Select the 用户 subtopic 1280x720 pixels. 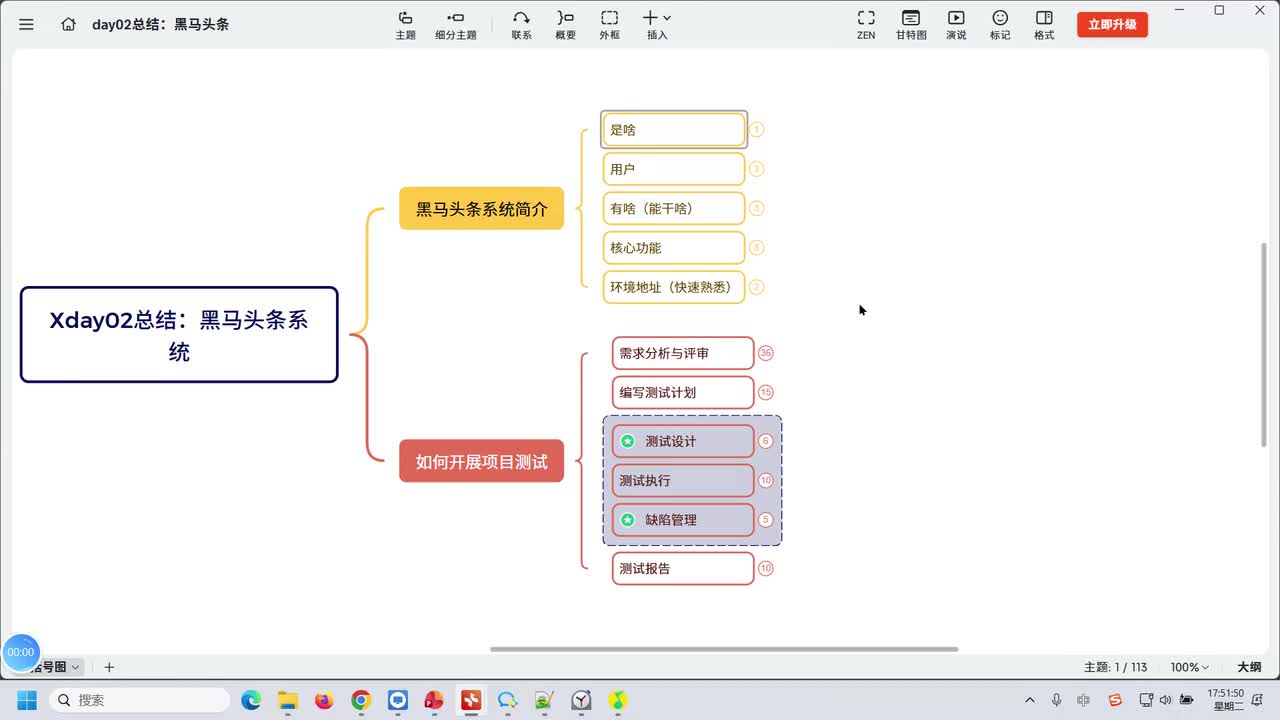tap(674, 169)
